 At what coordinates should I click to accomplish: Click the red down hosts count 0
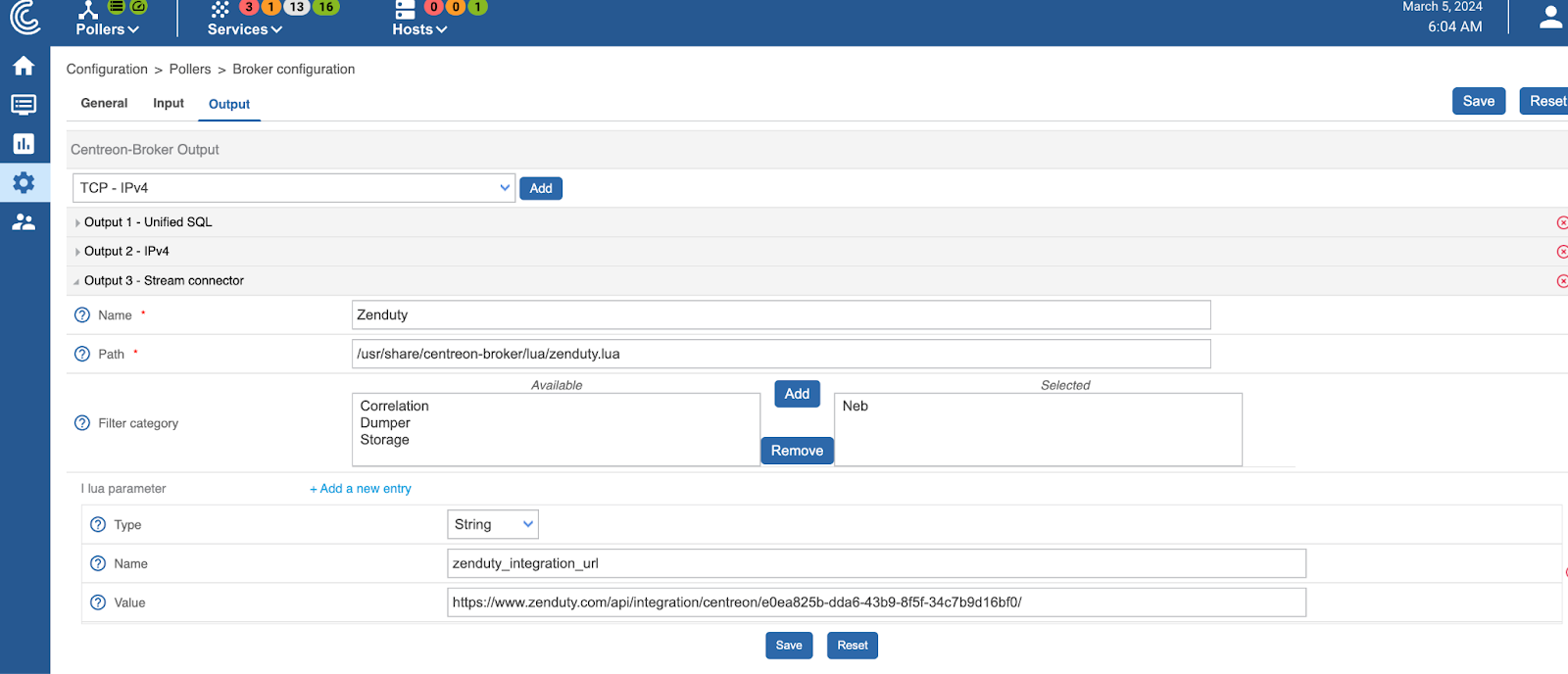click(434, 7)
